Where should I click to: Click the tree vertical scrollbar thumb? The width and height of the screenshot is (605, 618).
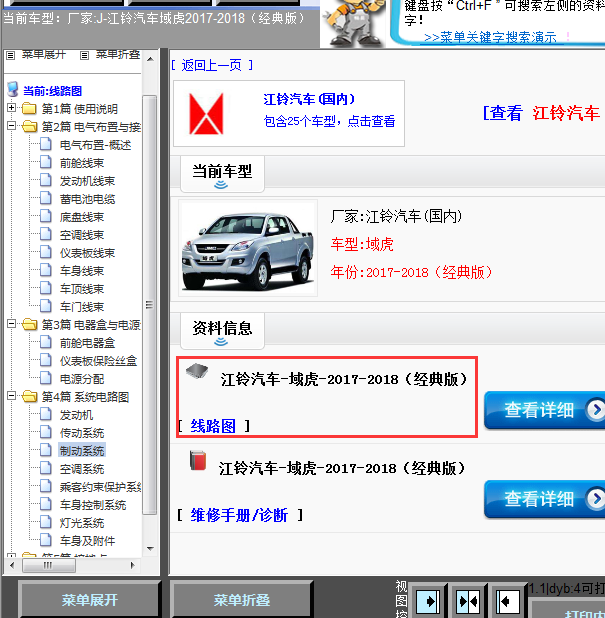pyautogui.click(x=150, y=305)
